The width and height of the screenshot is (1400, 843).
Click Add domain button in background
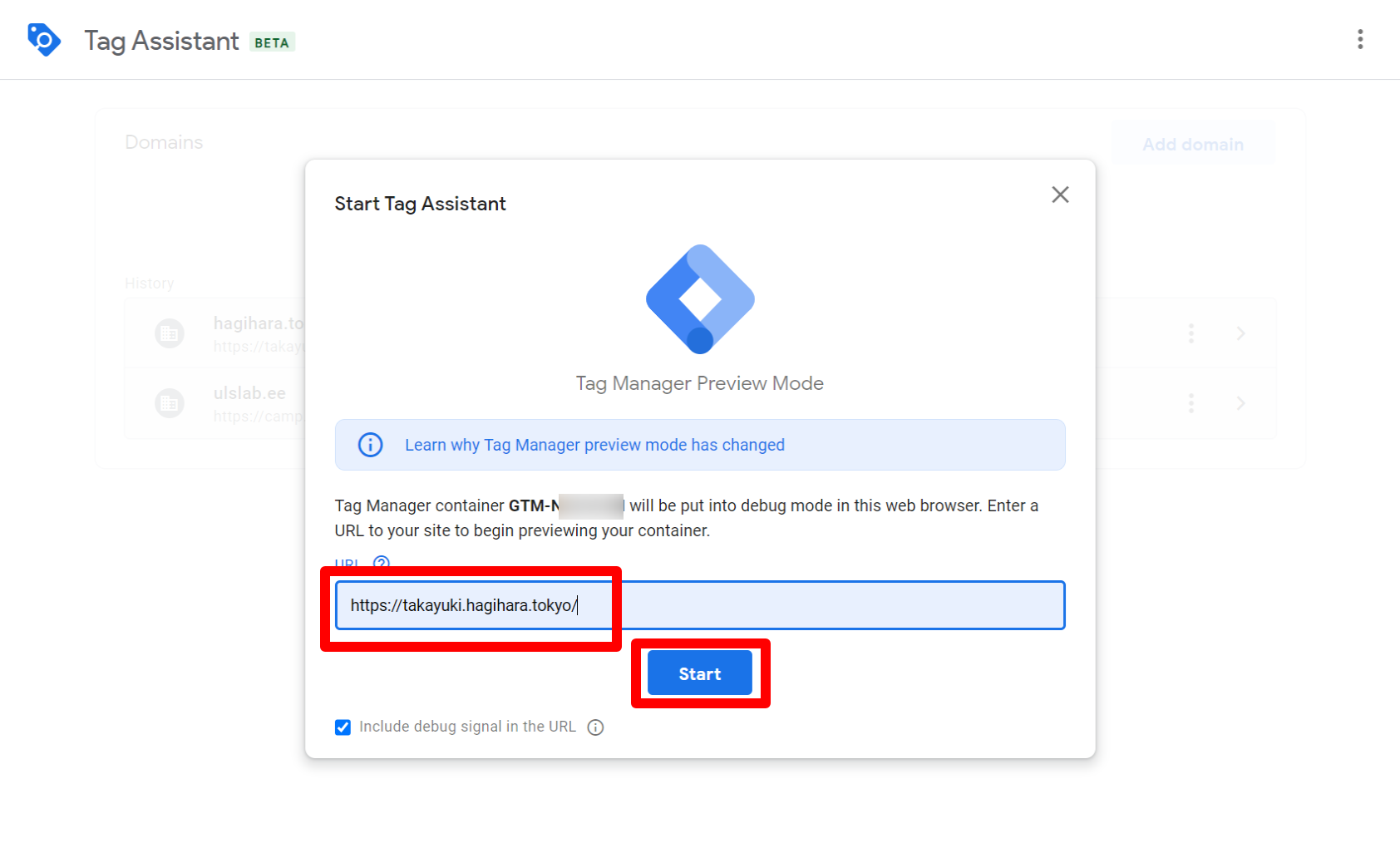click(x=1193, y=144)
